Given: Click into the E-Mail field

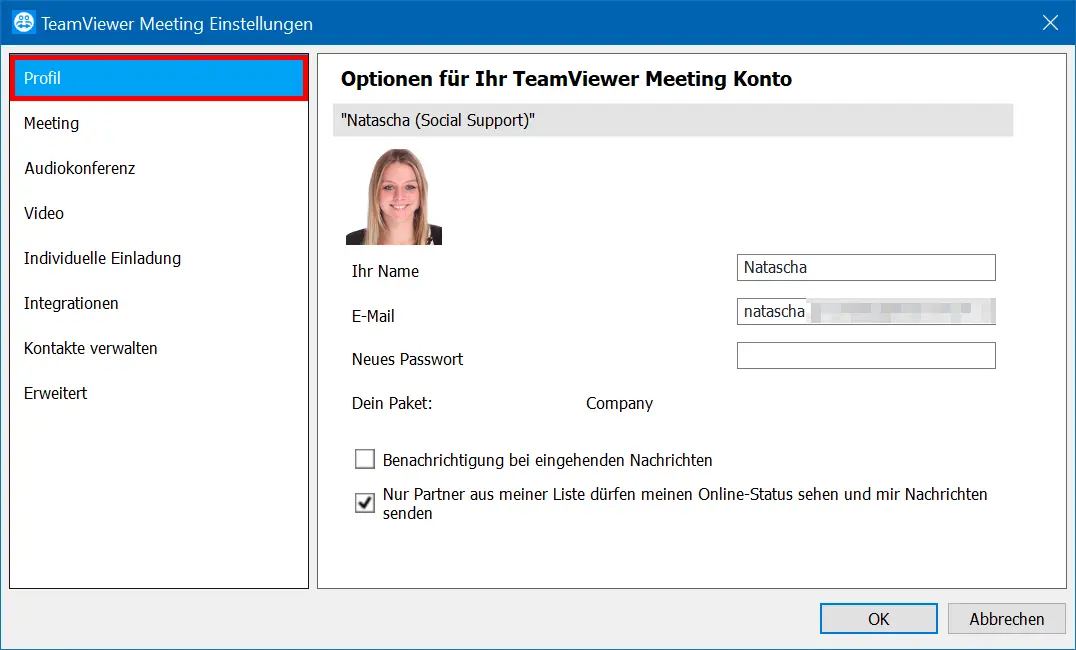Looking at the screenshot, I should coord(866,312).
